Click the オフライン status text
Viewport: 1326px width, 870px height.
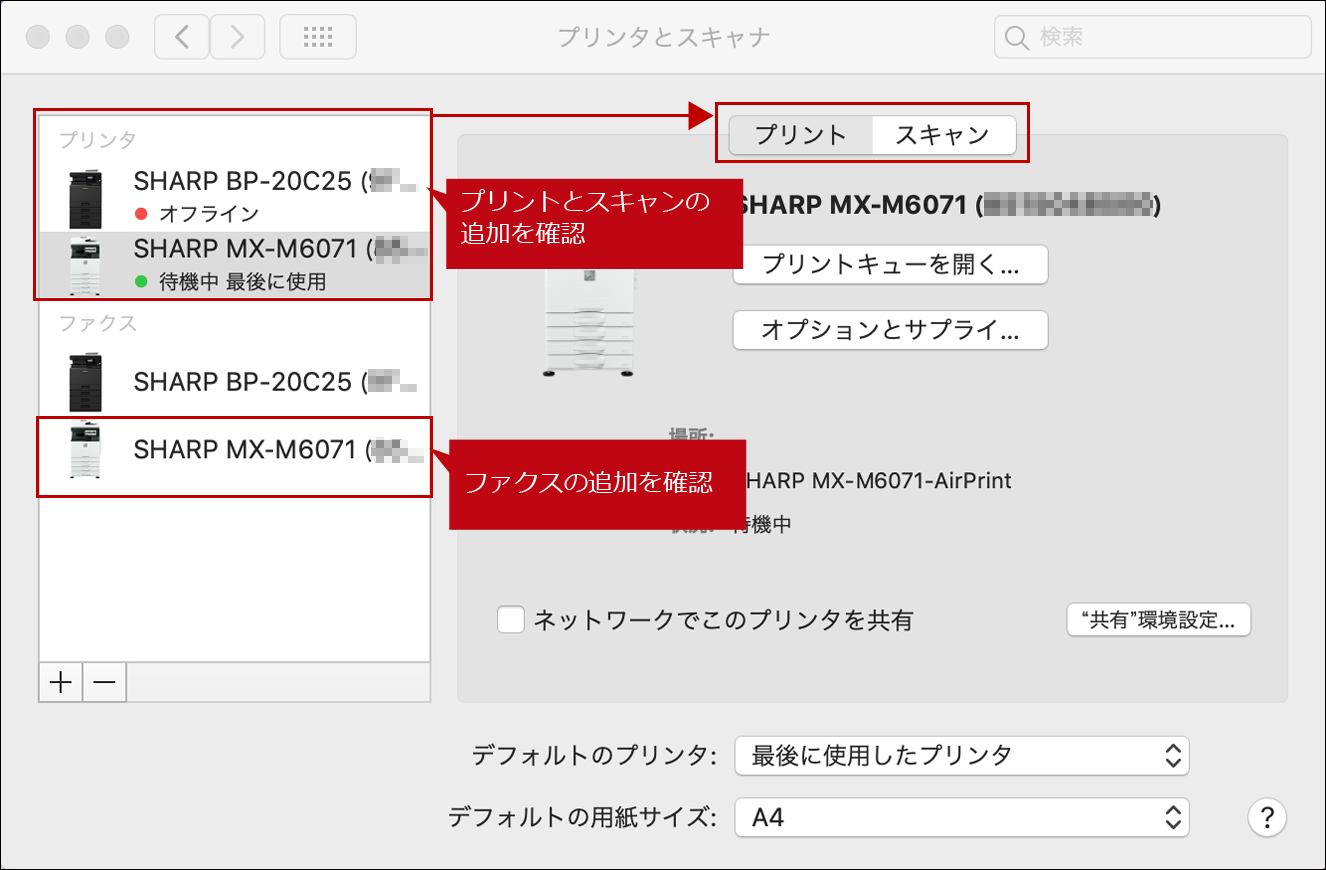208,213
